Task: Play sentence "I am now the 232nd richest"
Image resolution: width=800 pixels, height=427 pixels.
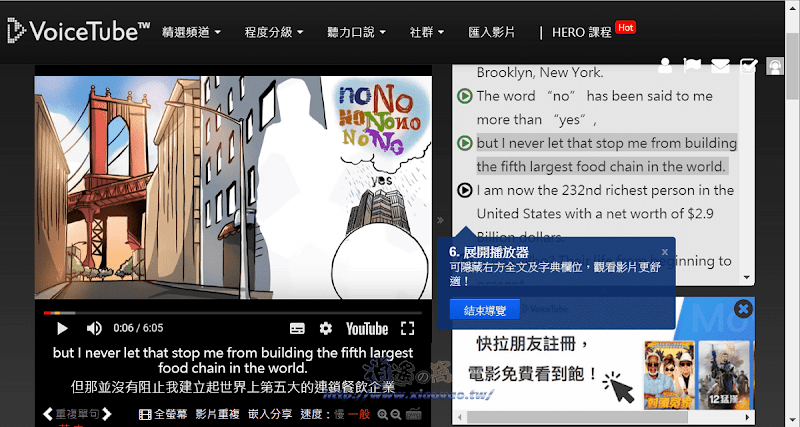Action: [x=464, y=190]
